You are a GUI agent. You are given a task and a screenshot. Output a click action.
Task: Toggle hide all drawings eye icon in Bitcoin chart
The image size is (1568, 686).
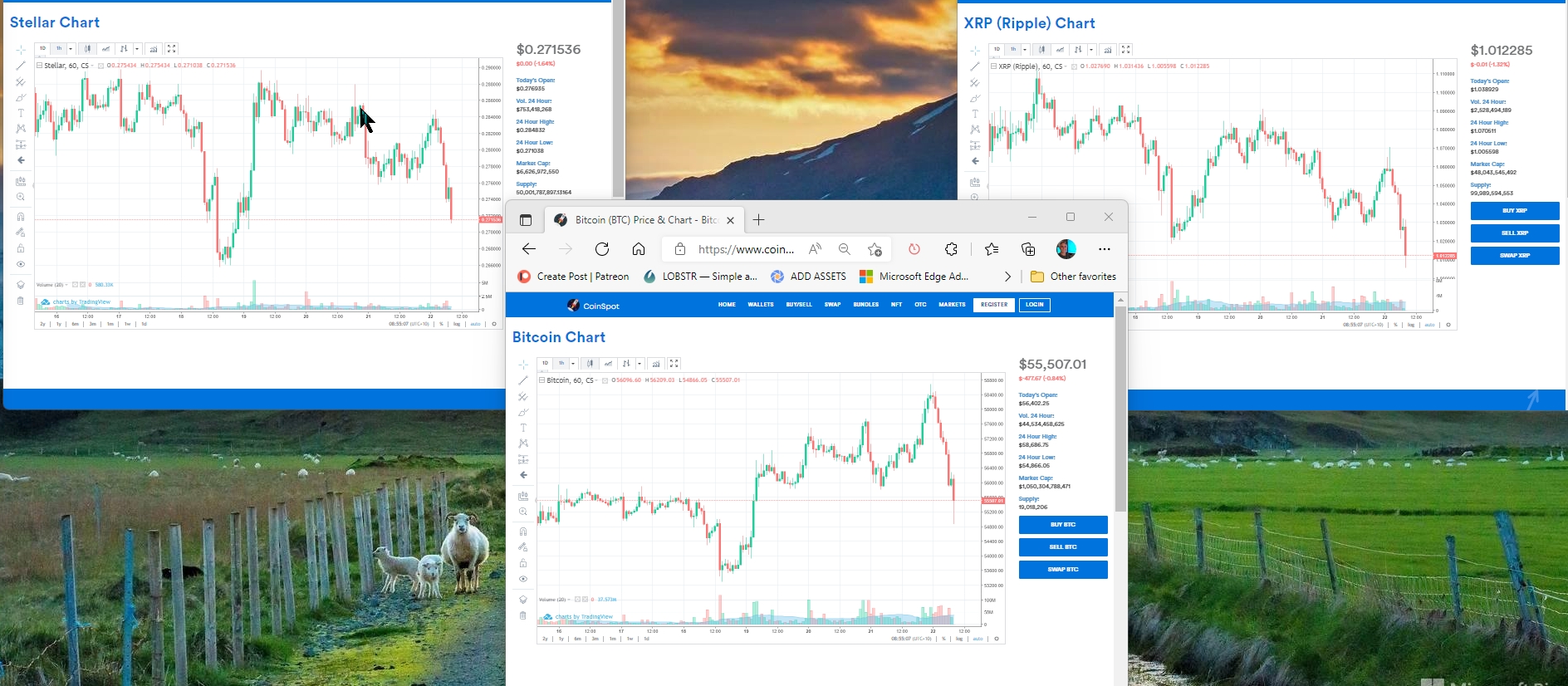point(523,579)
